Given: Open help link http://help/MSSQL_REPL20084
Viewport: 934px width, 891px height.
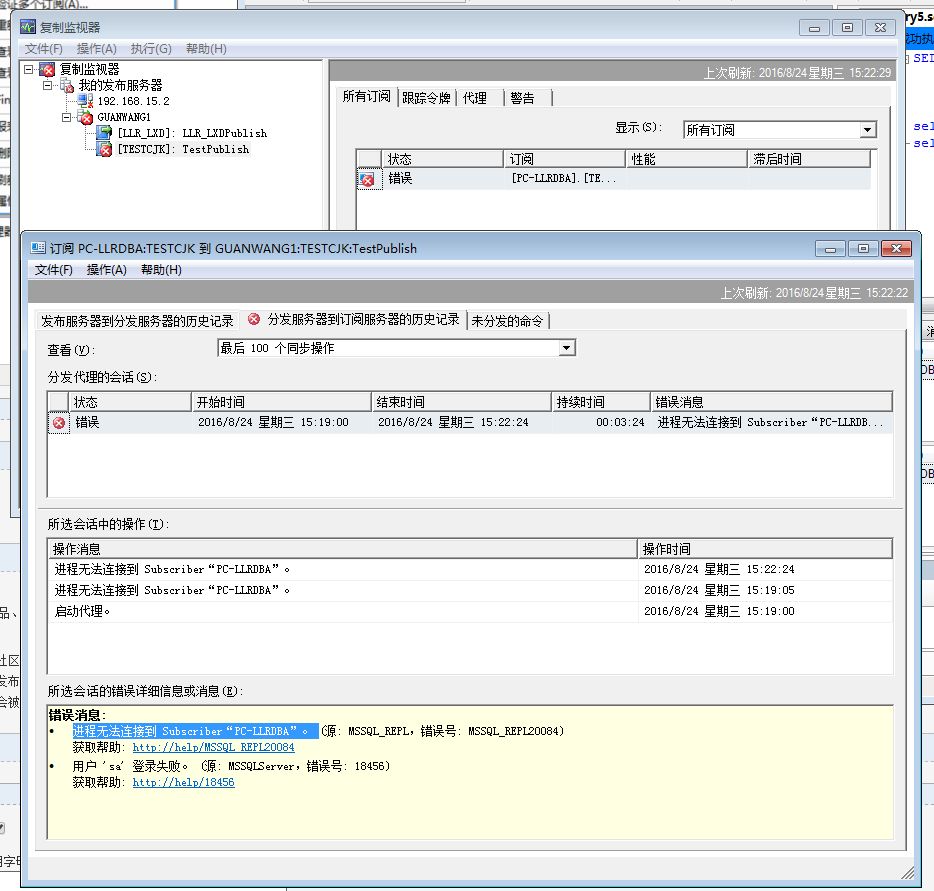Looking at the screenshot, I should pyautogui.click(x=213, y=747).
